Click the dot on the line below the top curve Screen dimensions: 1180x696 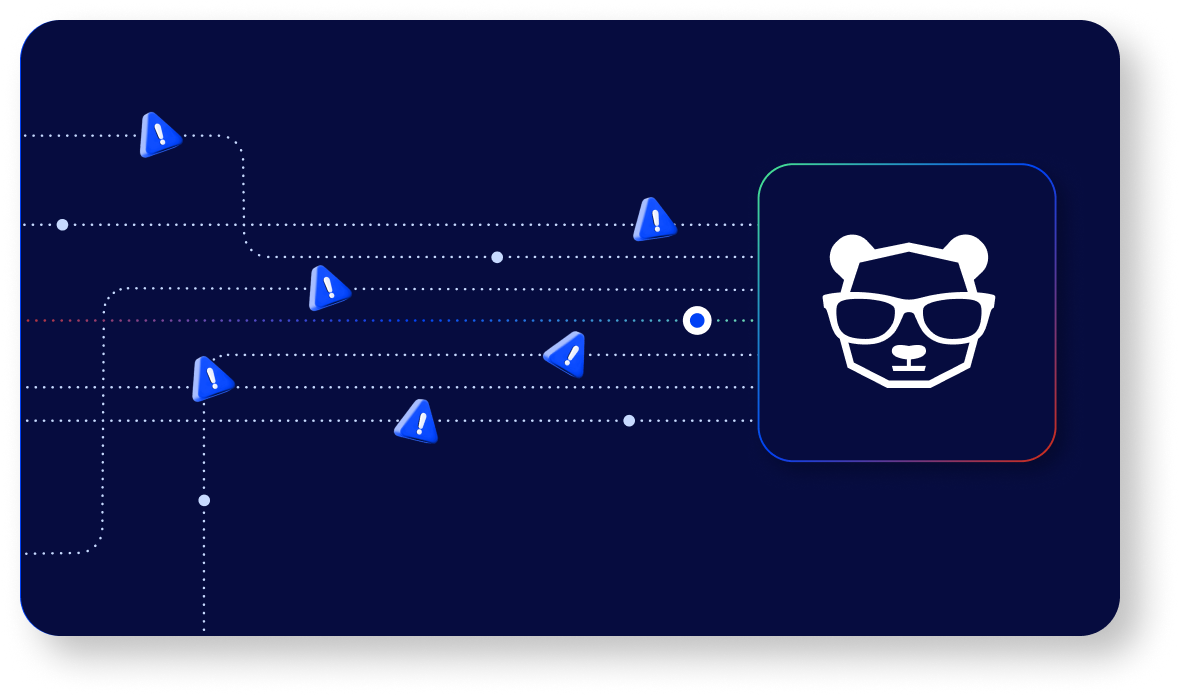(497, 257)
